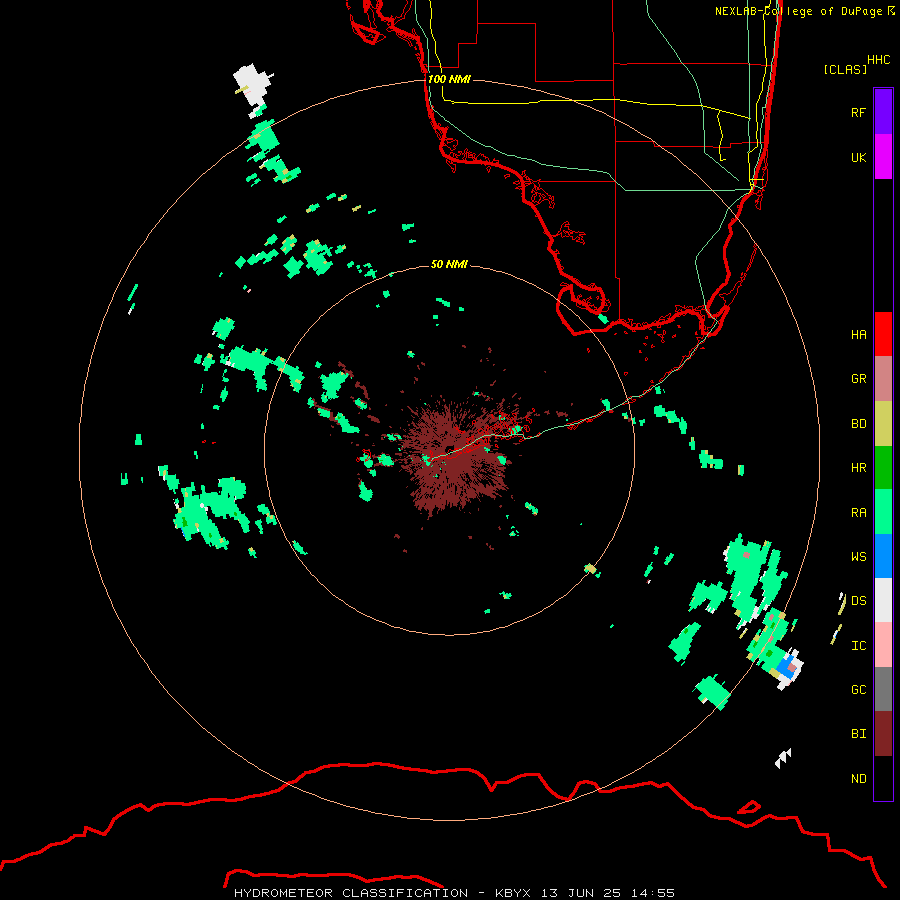Click the RF legend label
900x900 pixels.
[x=858, y=112]
